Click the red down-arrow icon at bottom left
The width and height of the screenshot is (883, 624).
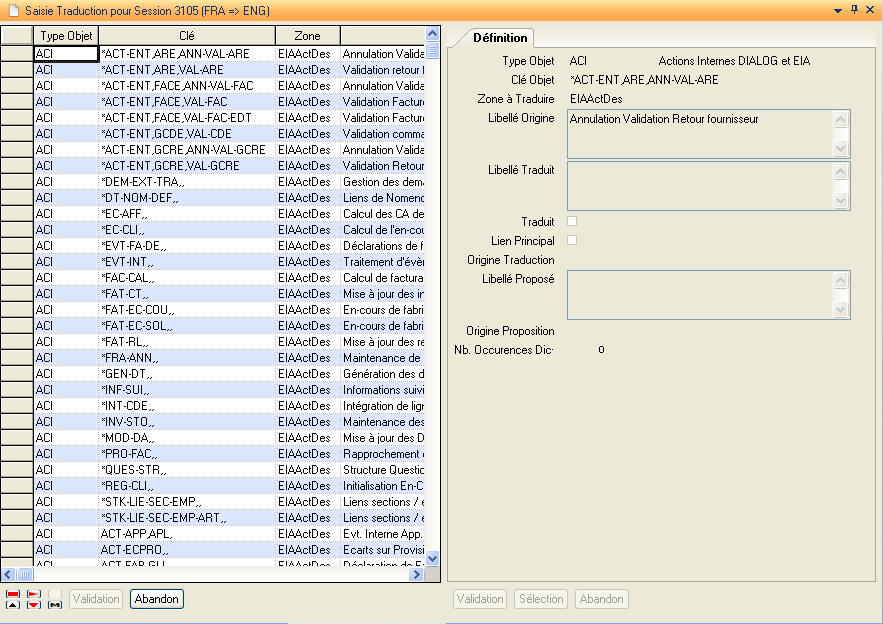(33, 605)
